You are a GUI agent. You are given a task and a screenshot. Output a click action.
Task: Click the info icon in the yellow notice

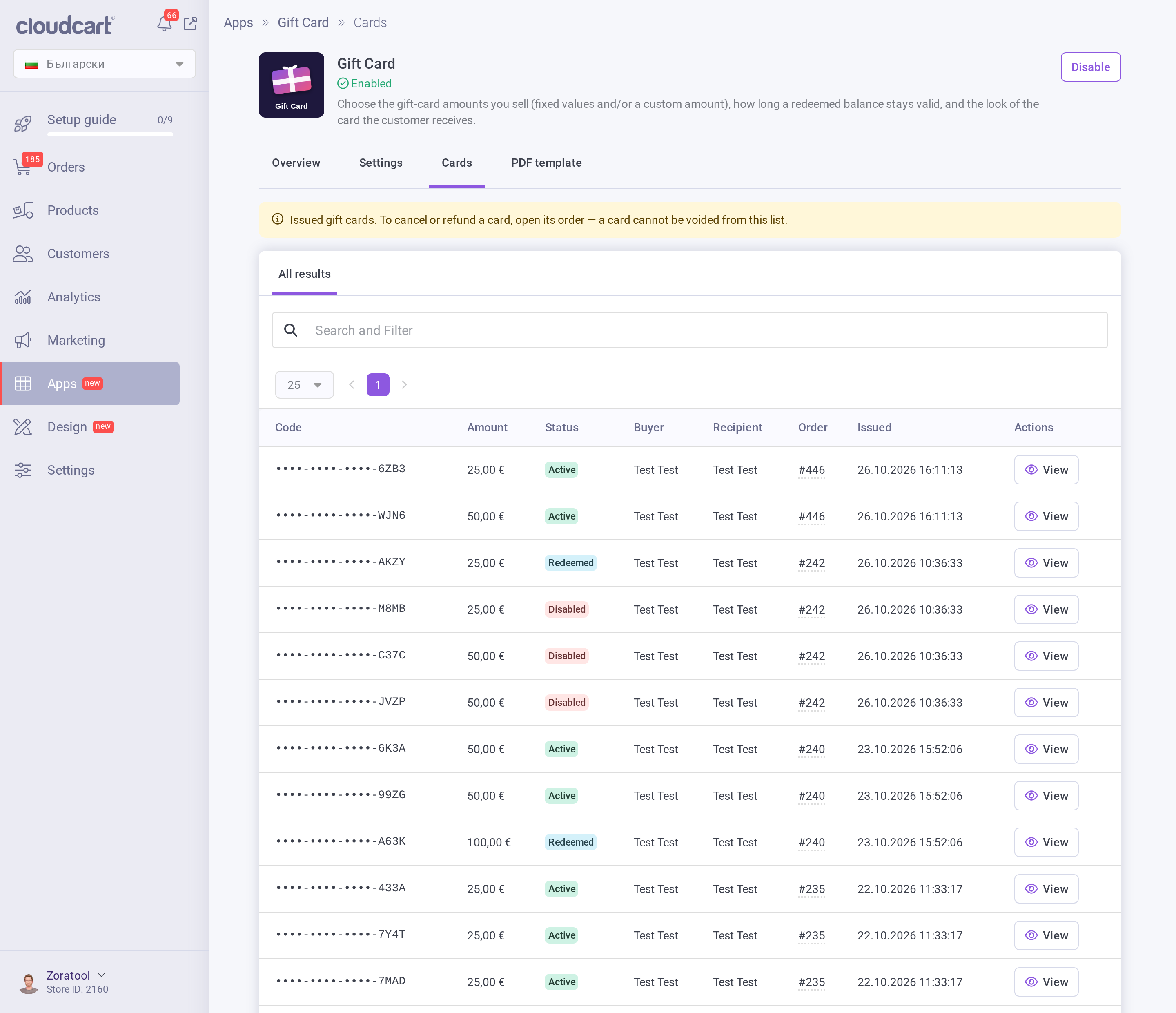(278, 219)
